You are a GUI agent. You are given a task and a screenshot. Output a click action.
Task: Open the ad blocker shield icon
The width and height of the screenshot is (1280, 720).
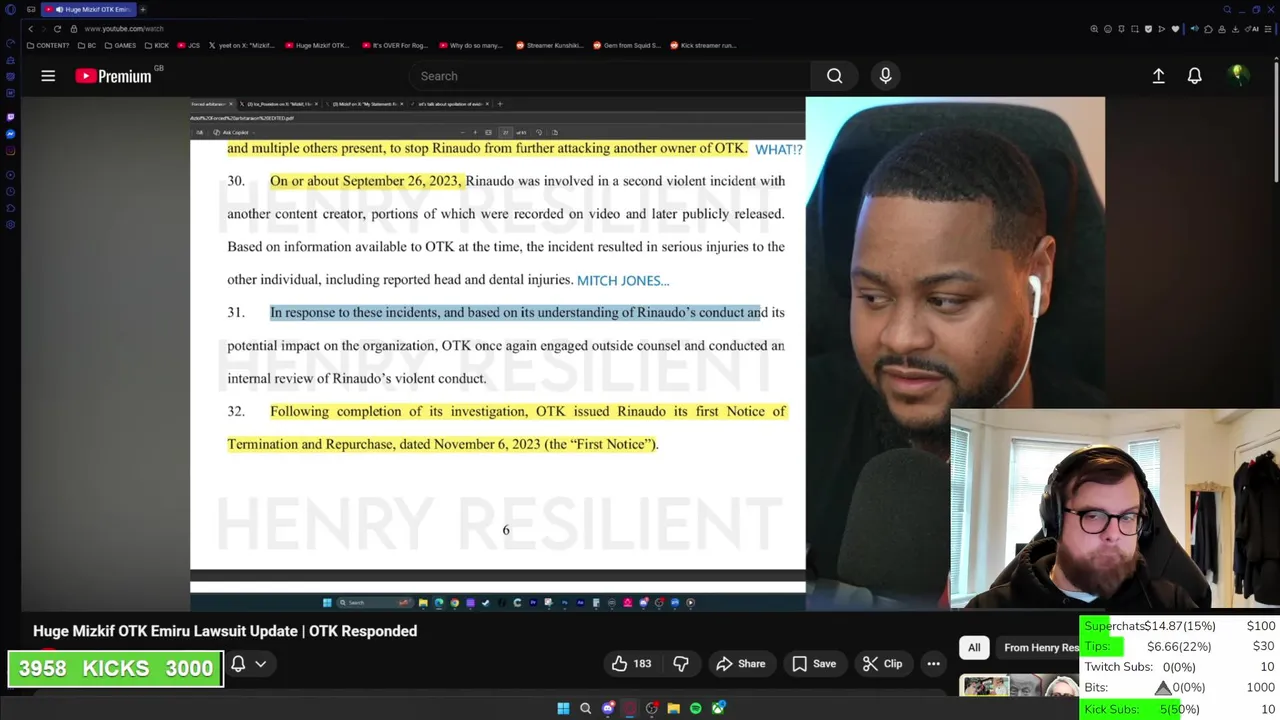click(x=1148, y=29)
